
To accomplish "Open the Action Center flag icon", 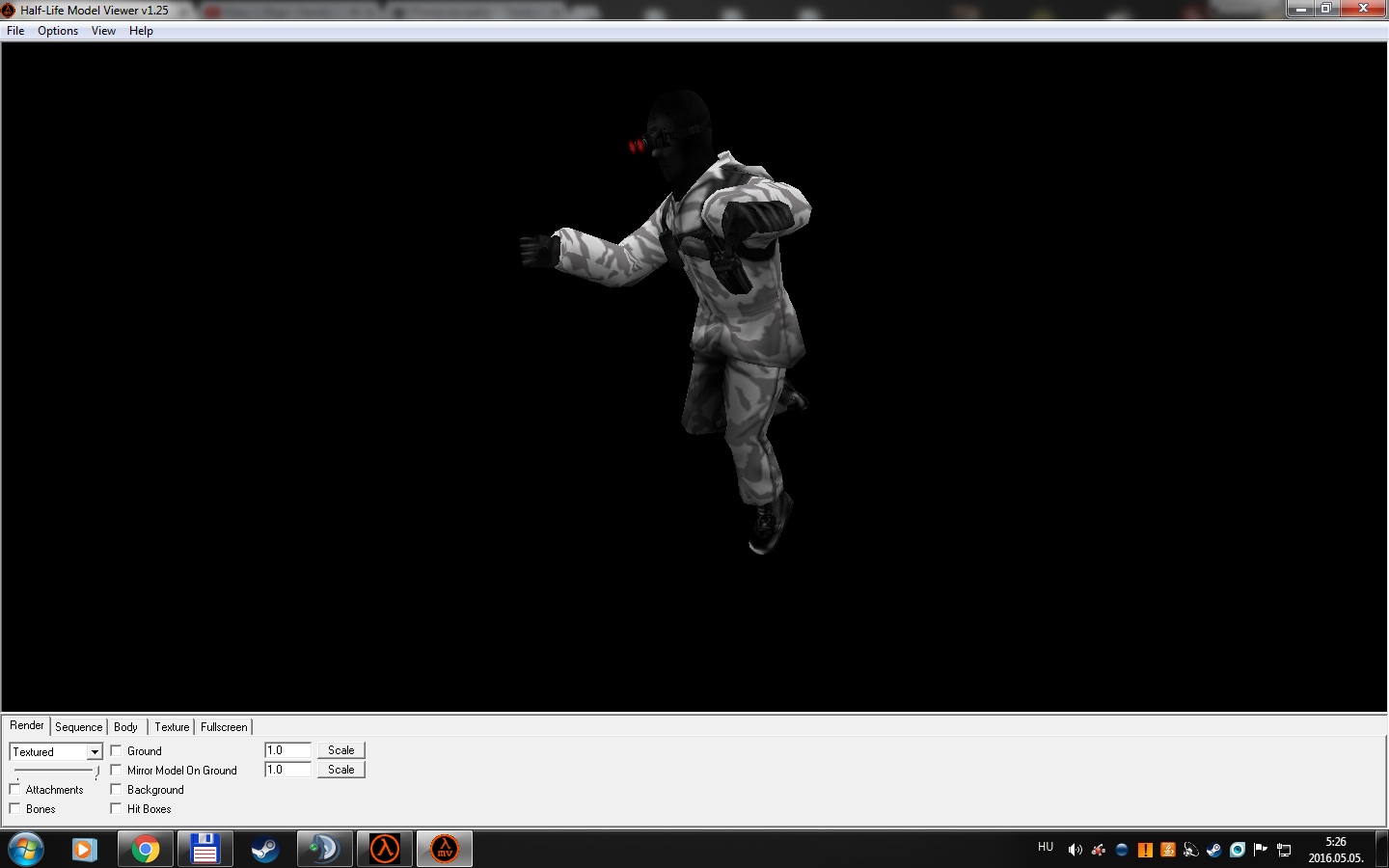I will click(x=1261, y=850).
